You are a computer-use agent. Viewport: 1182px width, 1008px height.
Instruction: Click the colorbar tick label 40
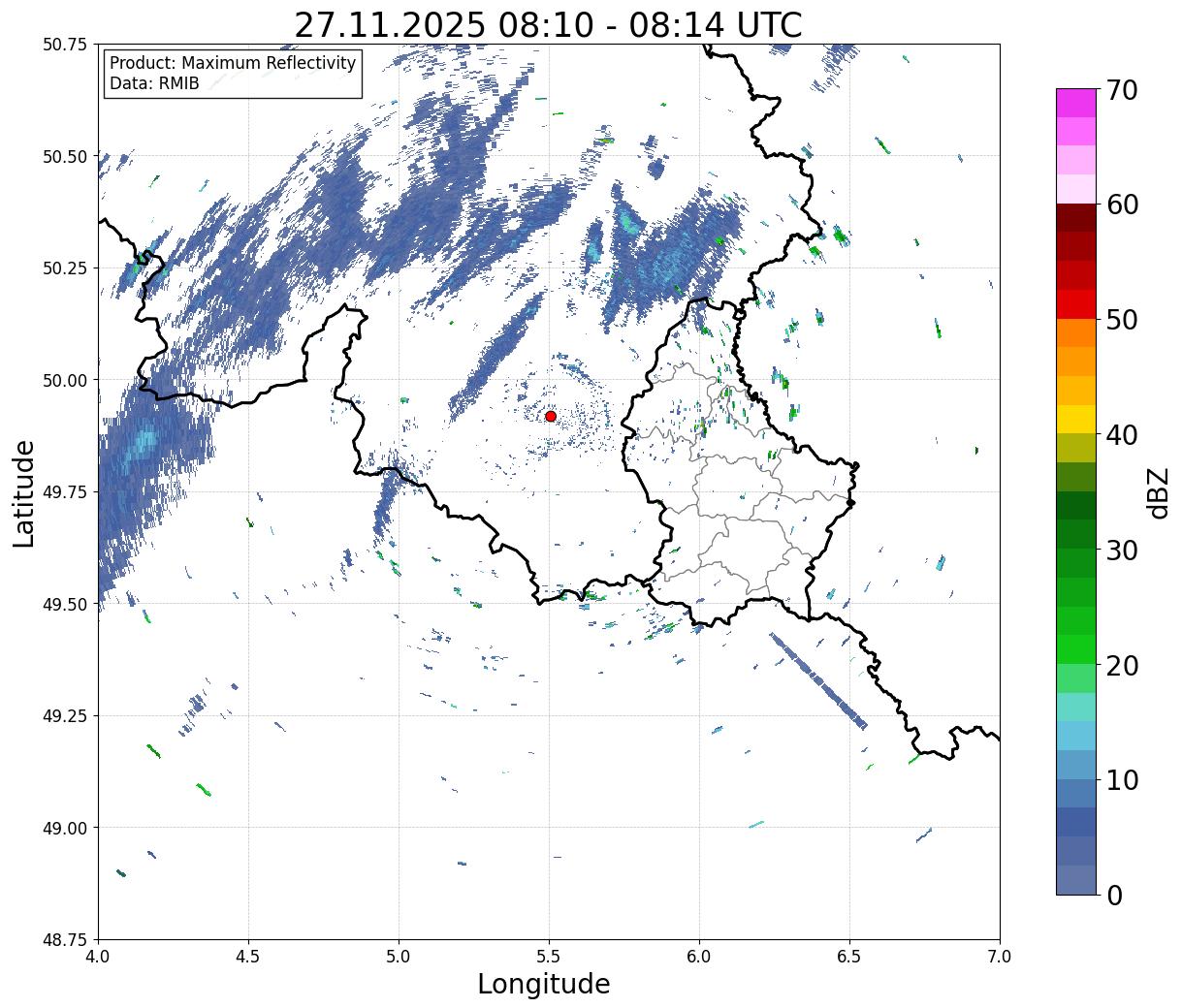[x=1121, y=434]
